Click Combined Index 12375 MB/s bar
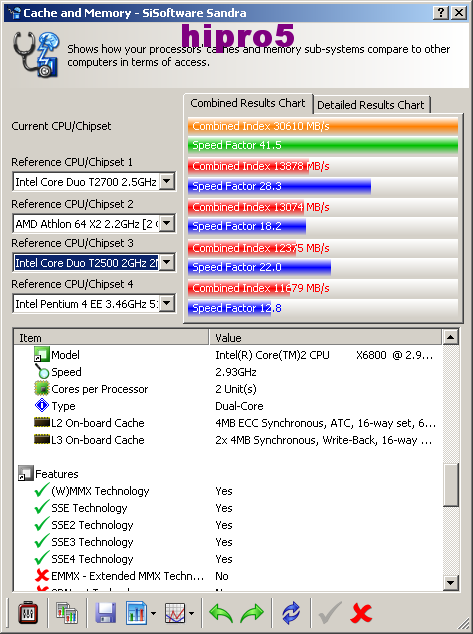Viewport: 473px width, 634px height. coord(242,247)
